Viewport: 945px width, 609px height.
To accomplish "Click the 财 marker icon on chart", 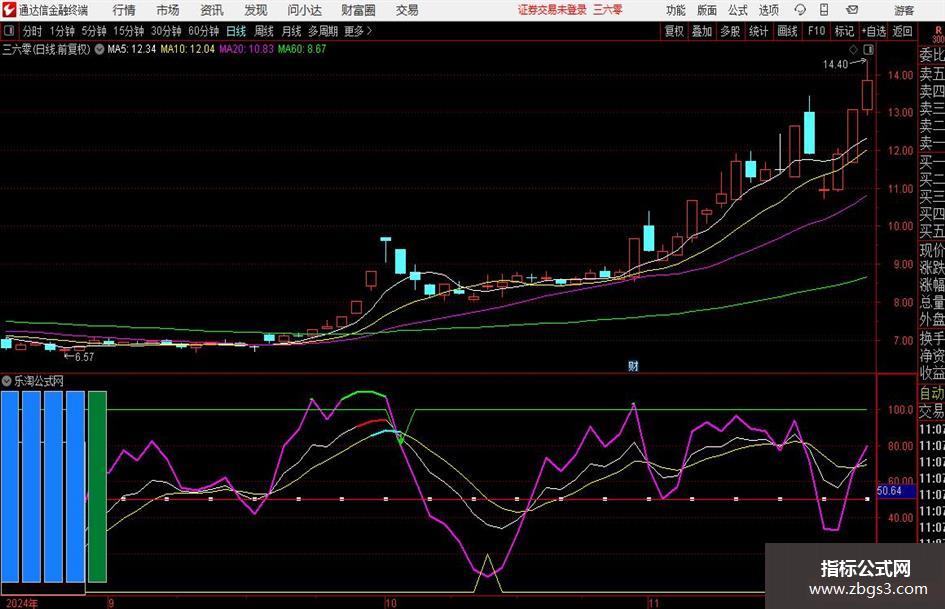I will [x=633, y=365].
